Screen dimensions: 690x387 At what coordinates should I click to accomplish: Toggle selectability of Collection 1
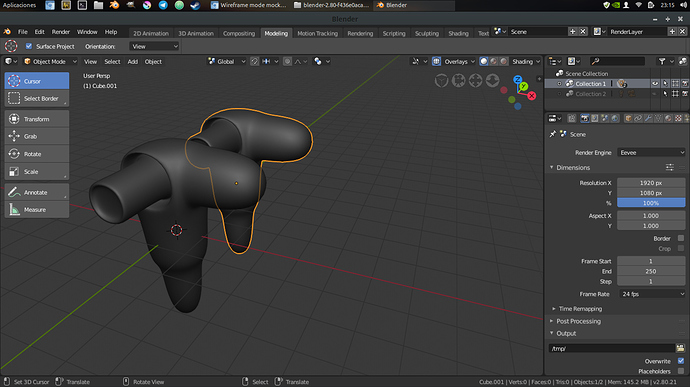665,83
